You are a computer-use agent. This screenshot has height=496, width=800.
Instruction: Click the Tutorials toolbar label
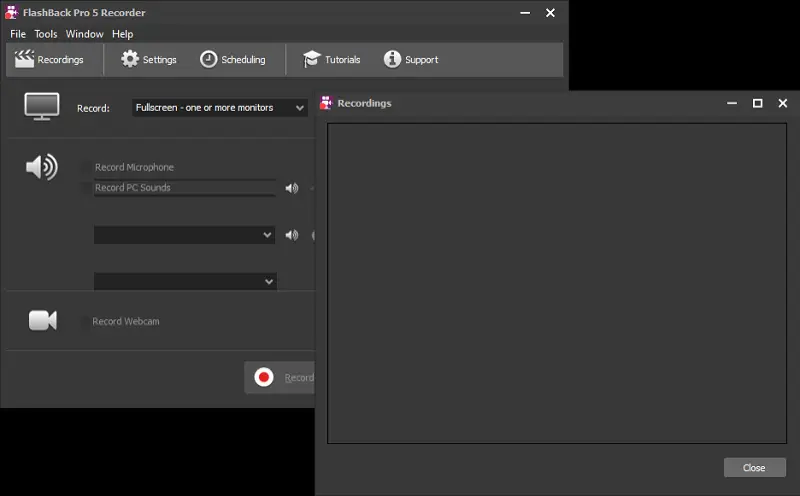point(342,60)
